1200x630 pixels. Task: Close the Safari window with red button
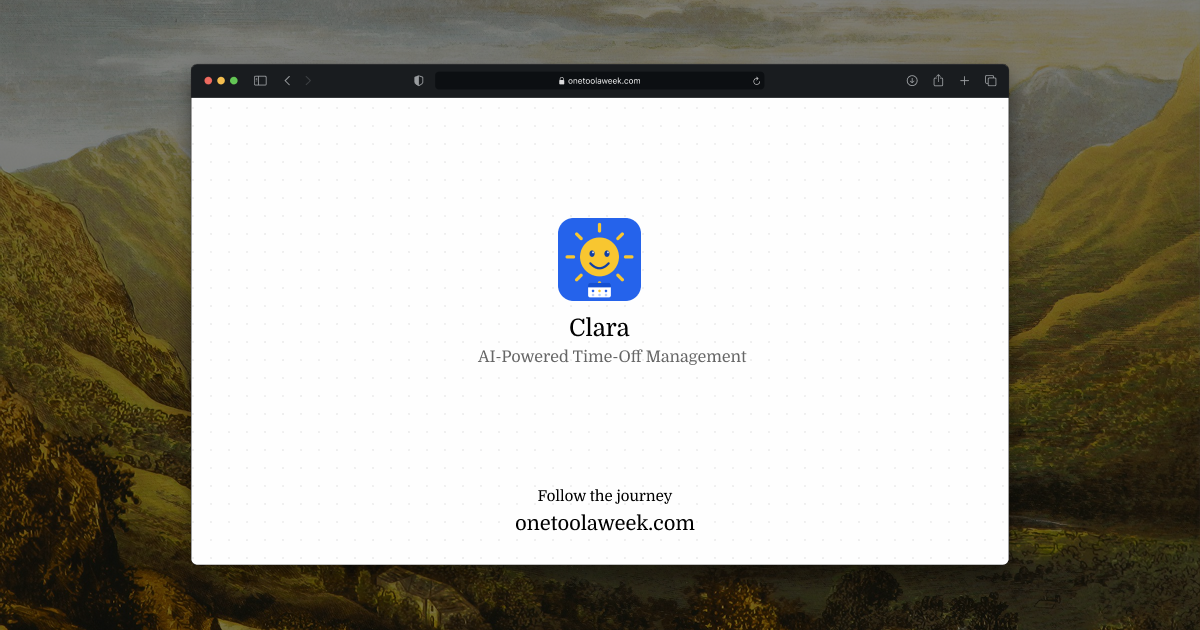click(x=209, y=81)
